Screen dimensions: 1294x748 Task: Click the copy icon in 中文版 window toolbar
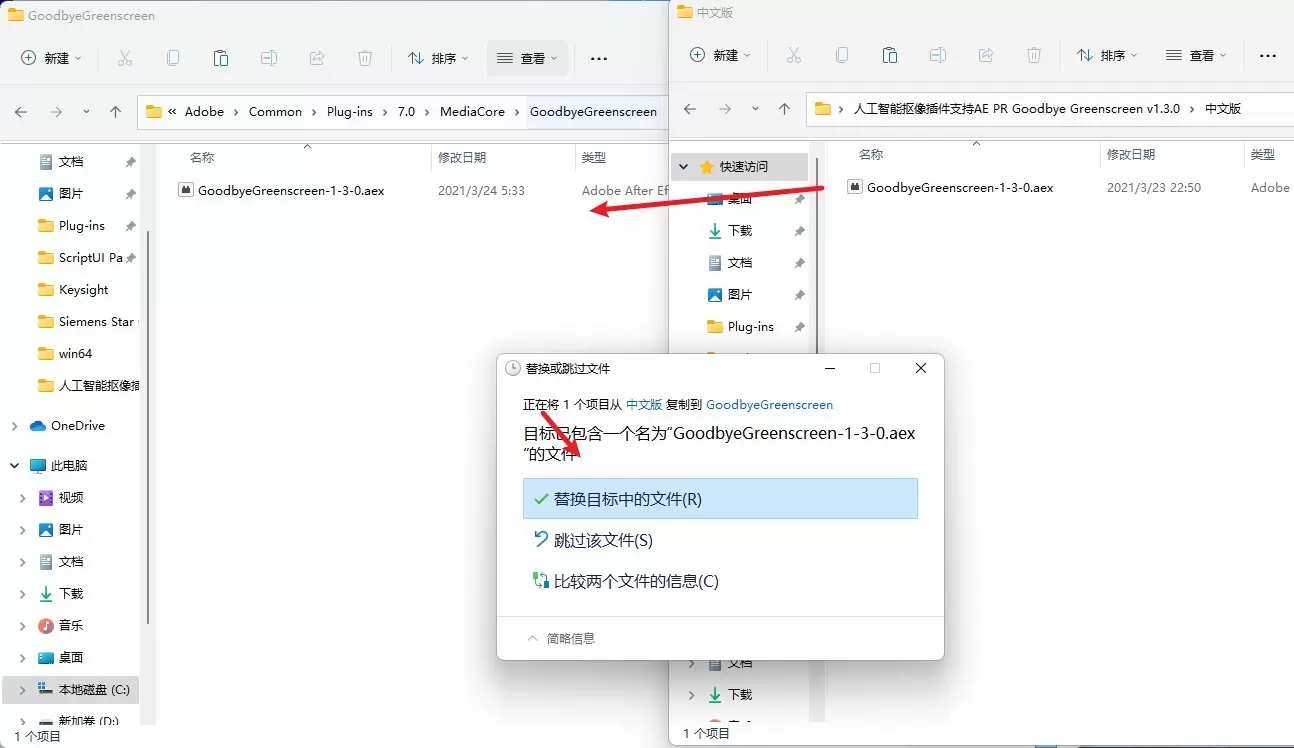842,55
